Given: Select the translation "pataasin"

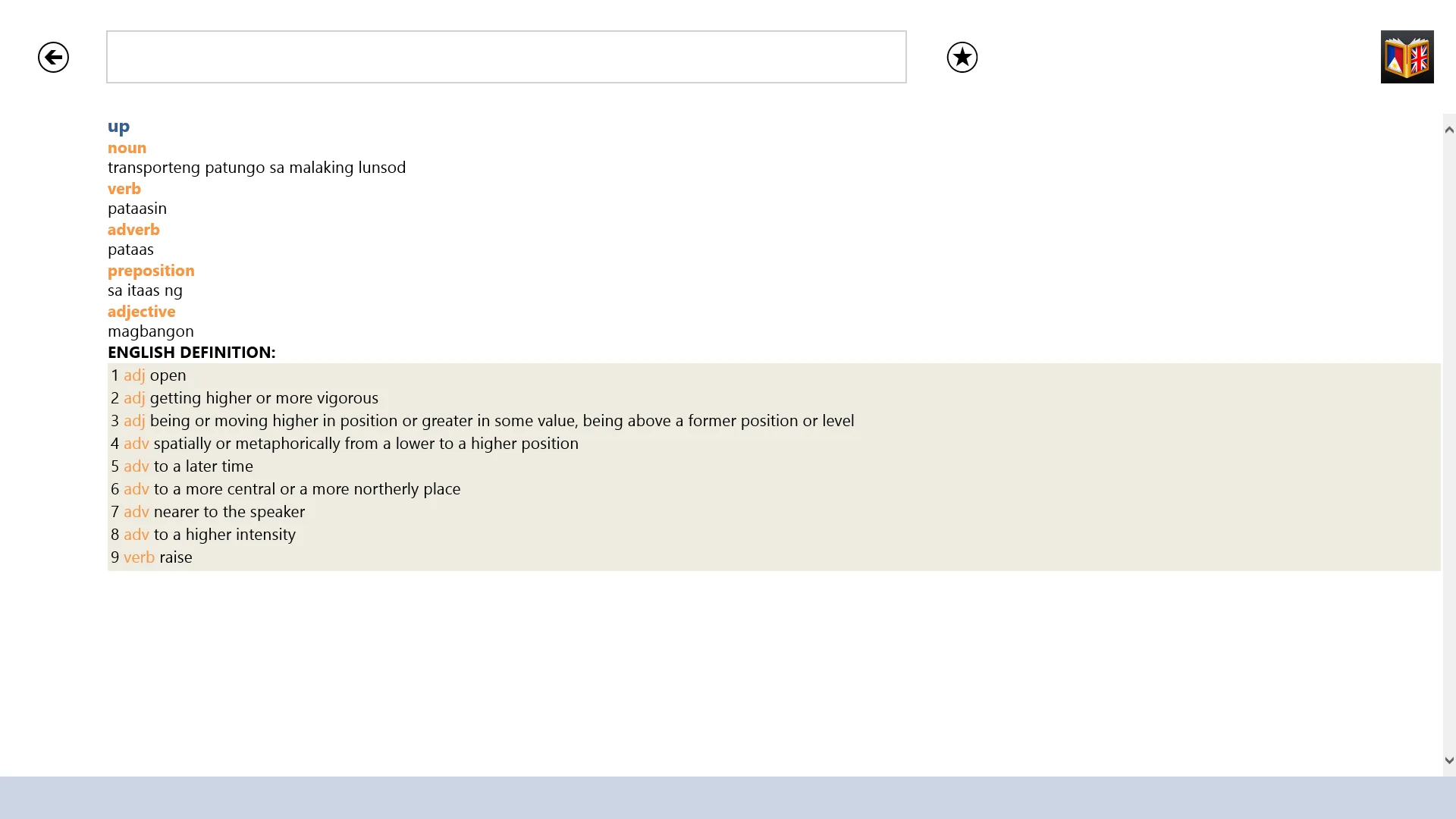Looking at the screenshot, I should 136,209.
